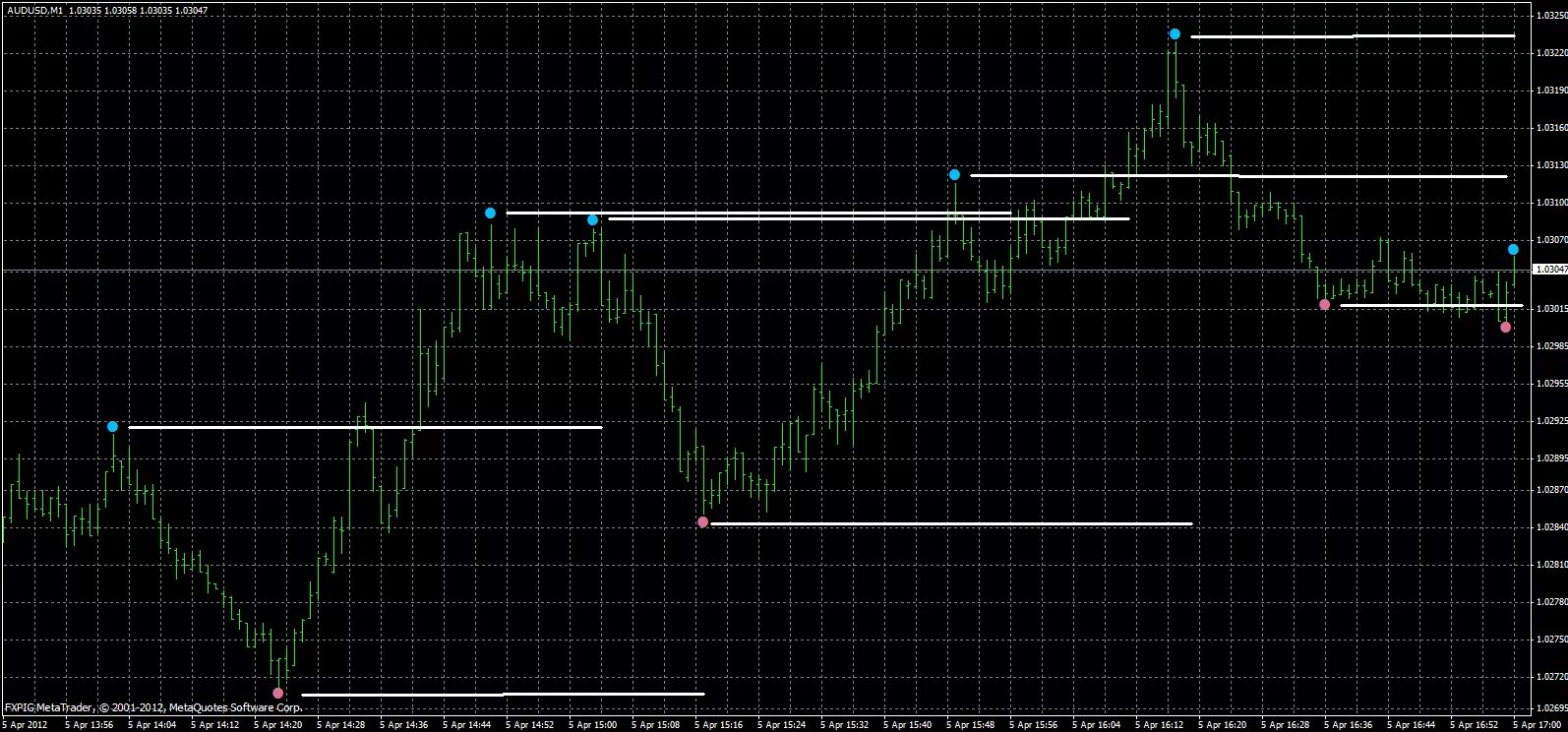
Task: Click the 1.03130 price scale label
Action: [1550, 165]
